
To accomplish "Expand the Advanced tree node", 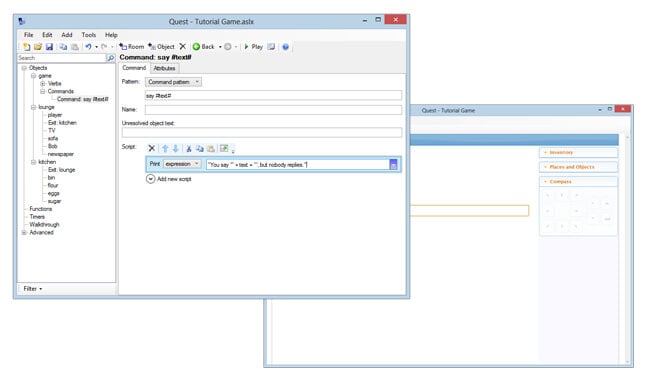I will [24, 232].
